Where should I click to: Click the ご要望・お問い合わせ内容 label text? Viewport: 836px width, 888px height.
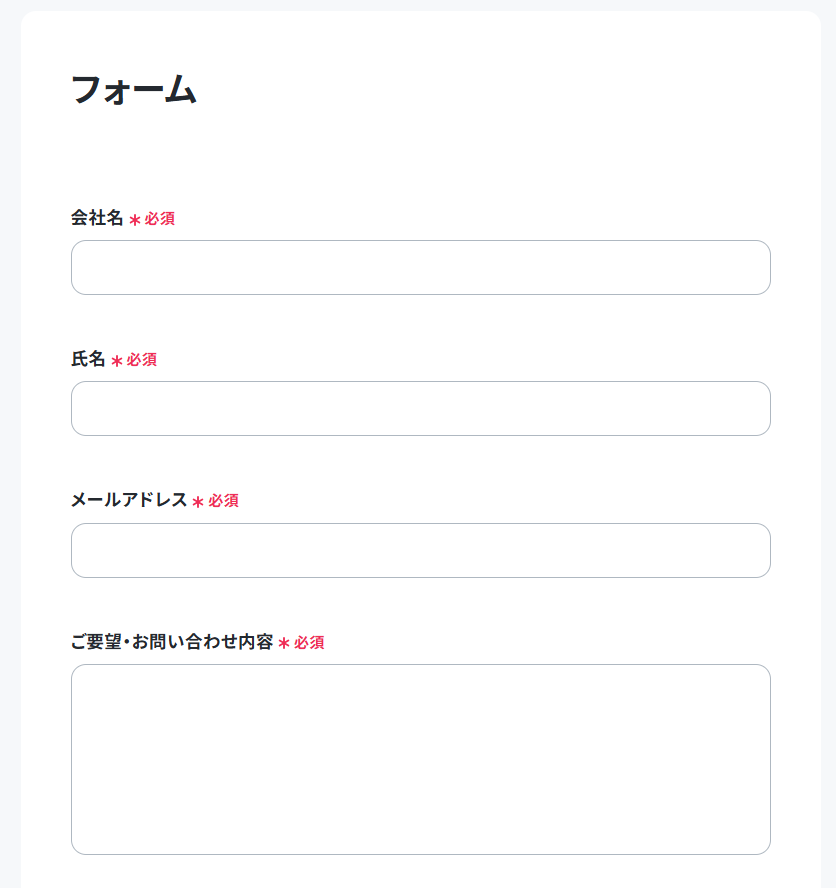pos(172,642)
